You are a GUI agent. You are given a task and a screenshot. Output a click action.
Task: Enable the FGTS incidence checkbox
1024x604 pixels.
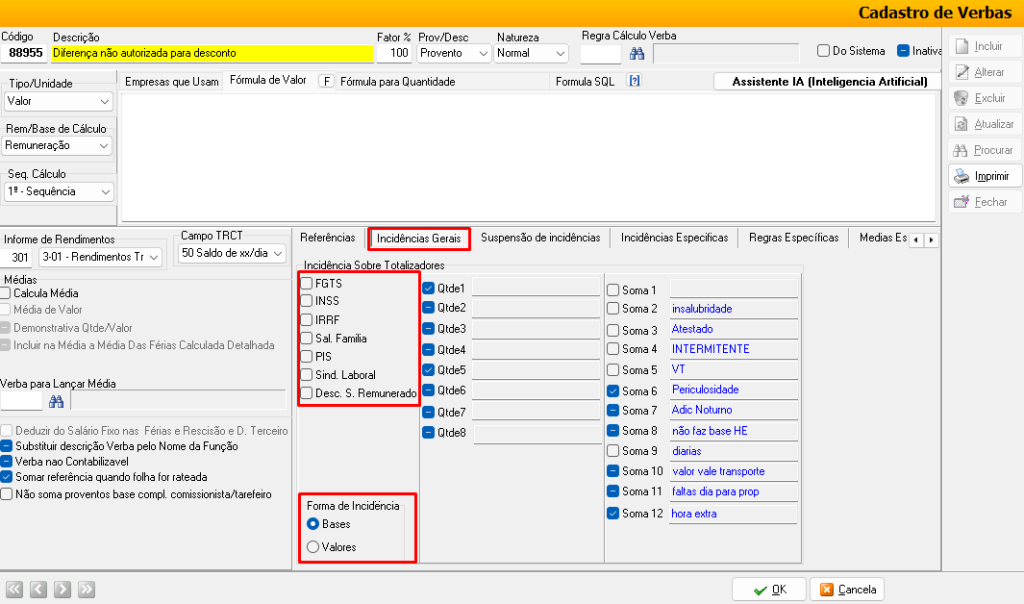[306, 283]
